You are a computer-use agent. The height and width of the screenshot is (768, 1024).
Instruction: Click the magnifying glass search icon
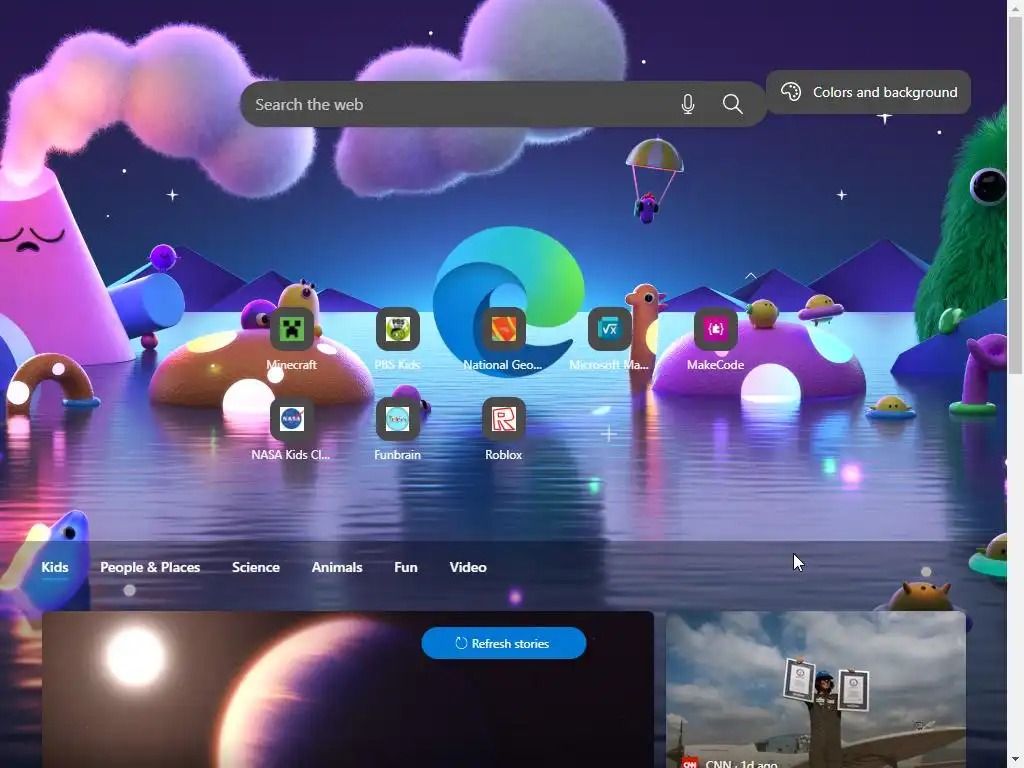(x=733, y=104)
